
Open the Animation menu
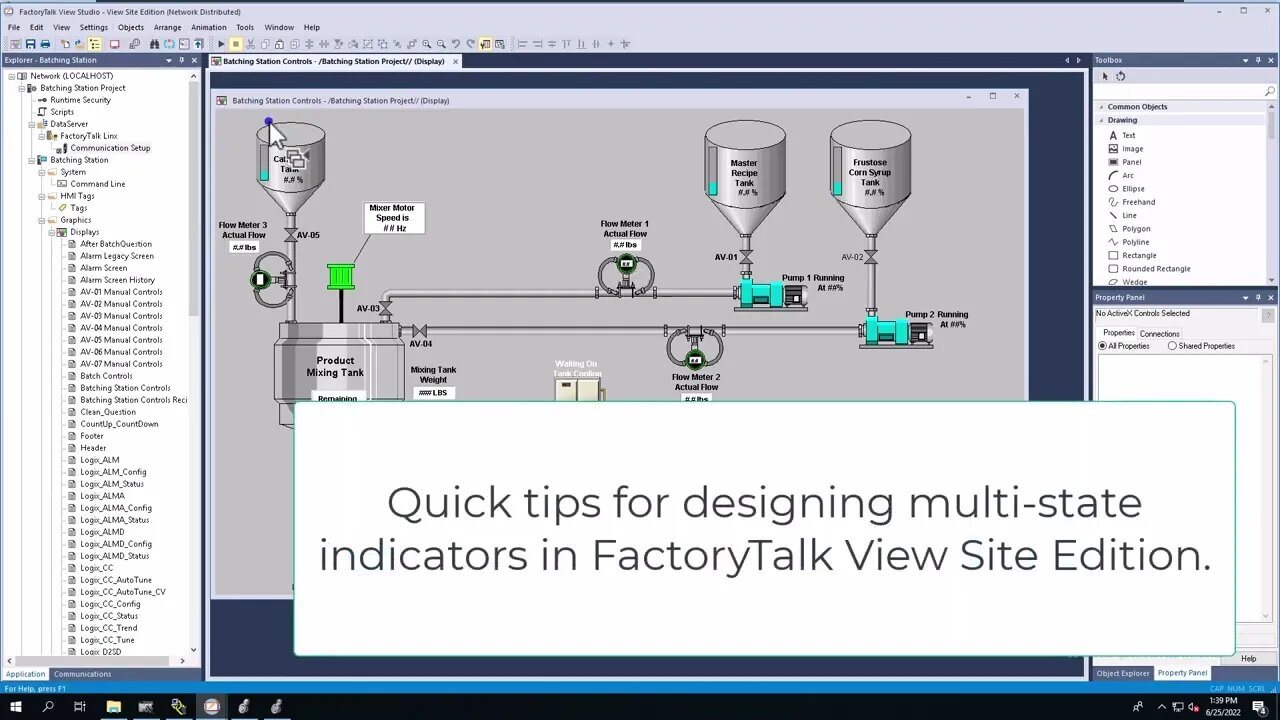click(x=208, y=27)
